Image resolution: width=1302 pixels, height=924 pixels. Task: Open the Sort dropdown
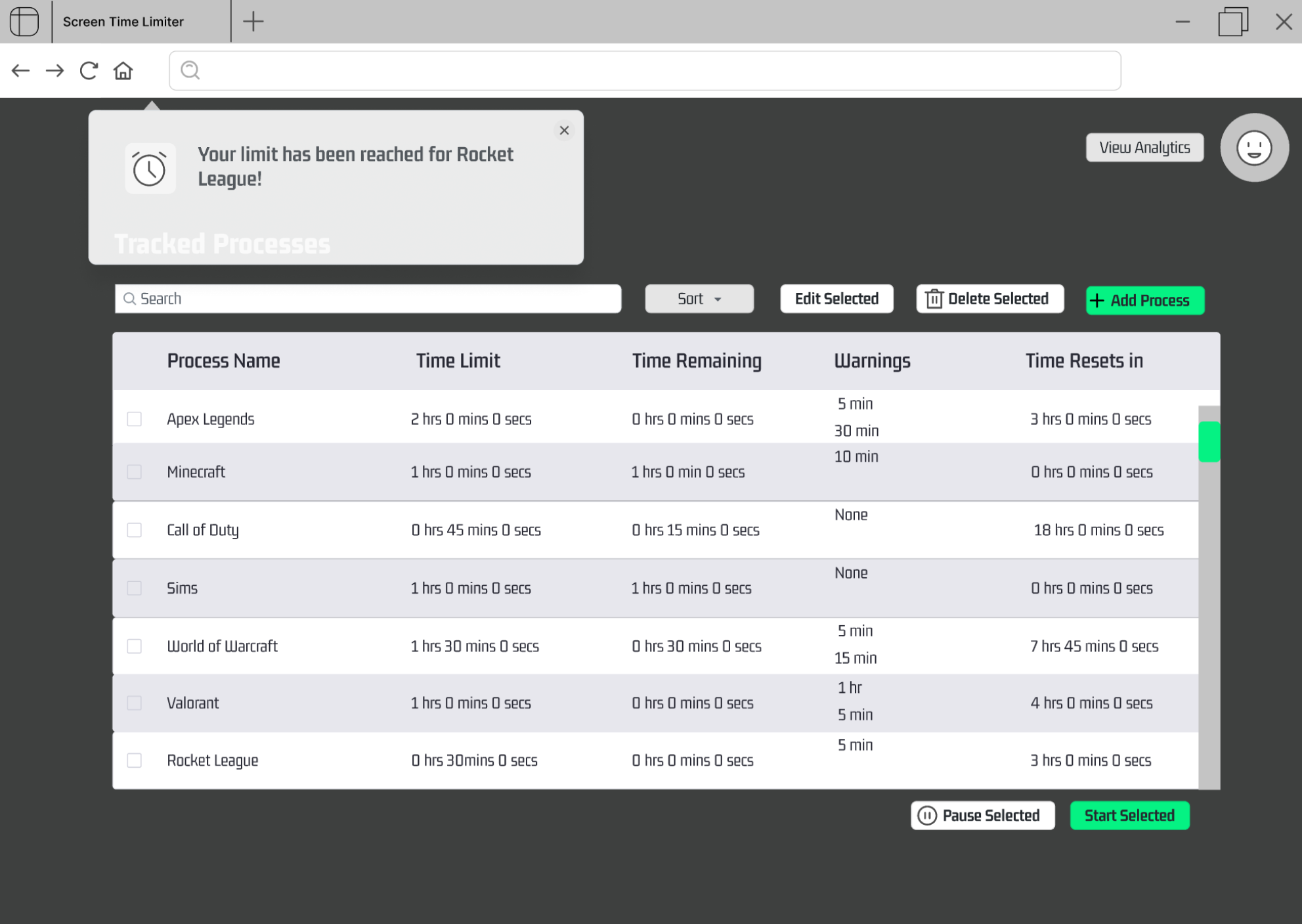[699, 299]
